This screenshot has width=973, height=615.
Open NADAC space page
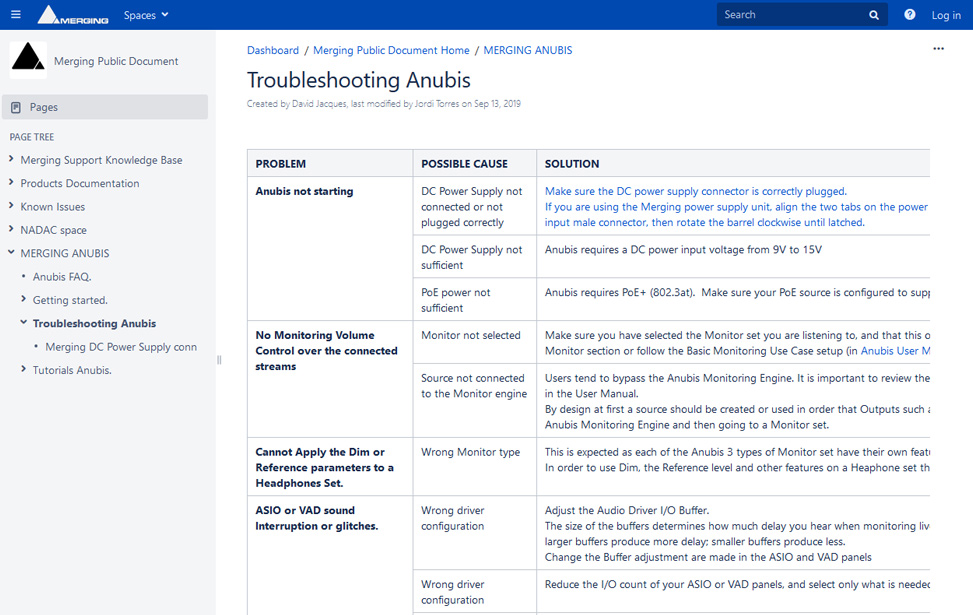53,230
